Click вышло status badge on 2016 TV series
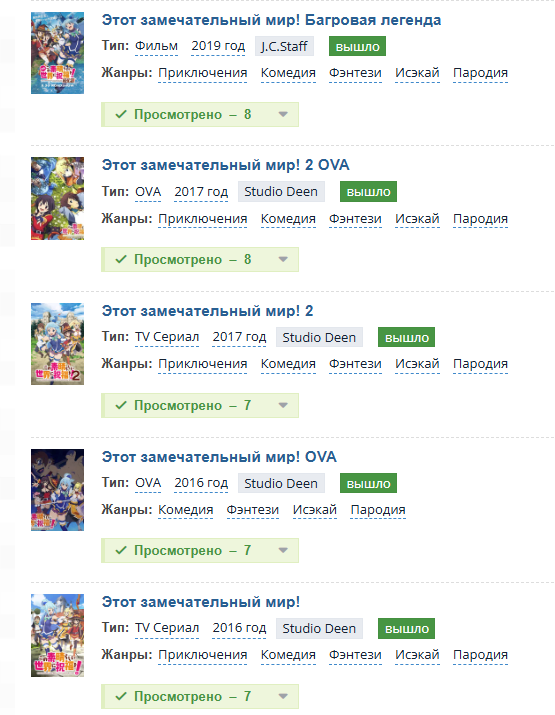 click(406, 629)
